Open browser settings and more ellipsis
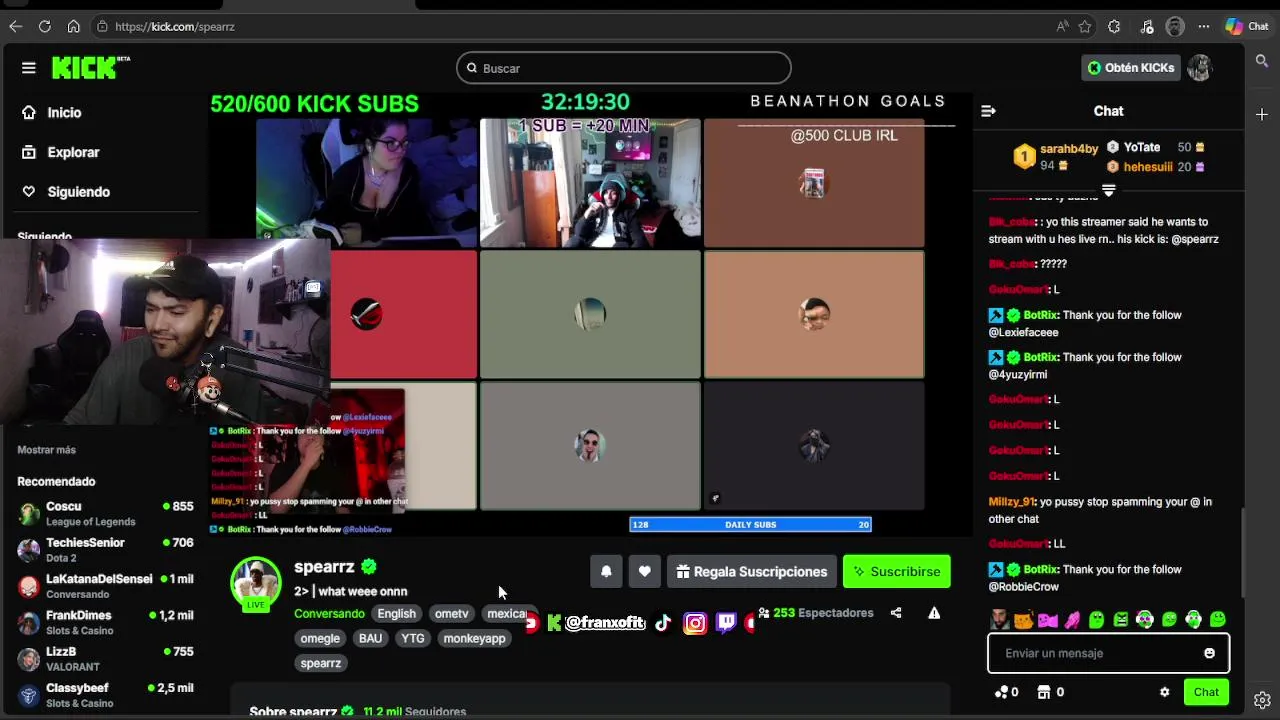Image resolution: width=1280 pixels, height=720 pixels. (1204, 26)
